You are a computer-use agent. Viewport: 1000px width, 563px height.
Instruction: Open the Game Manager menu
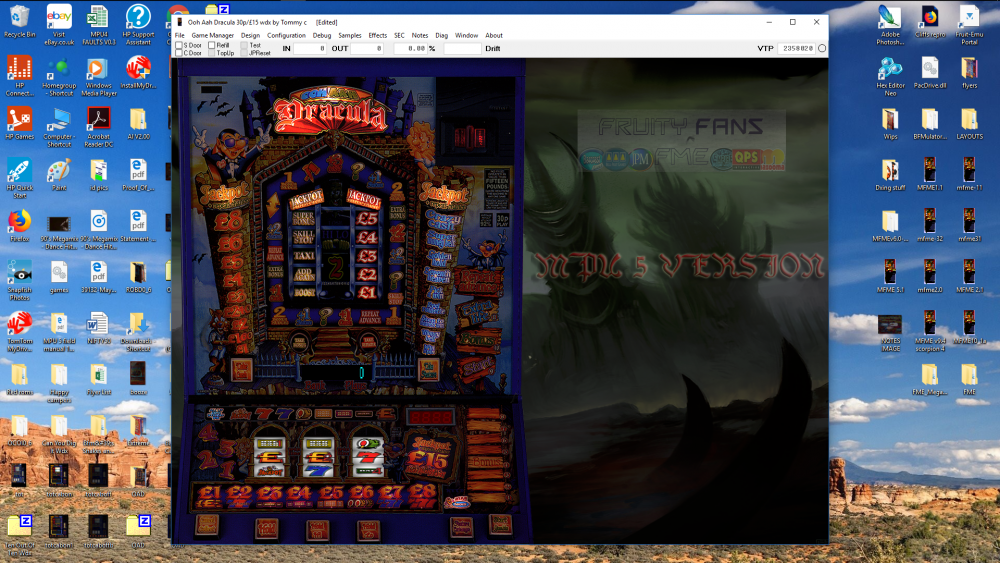coord(213,35)
